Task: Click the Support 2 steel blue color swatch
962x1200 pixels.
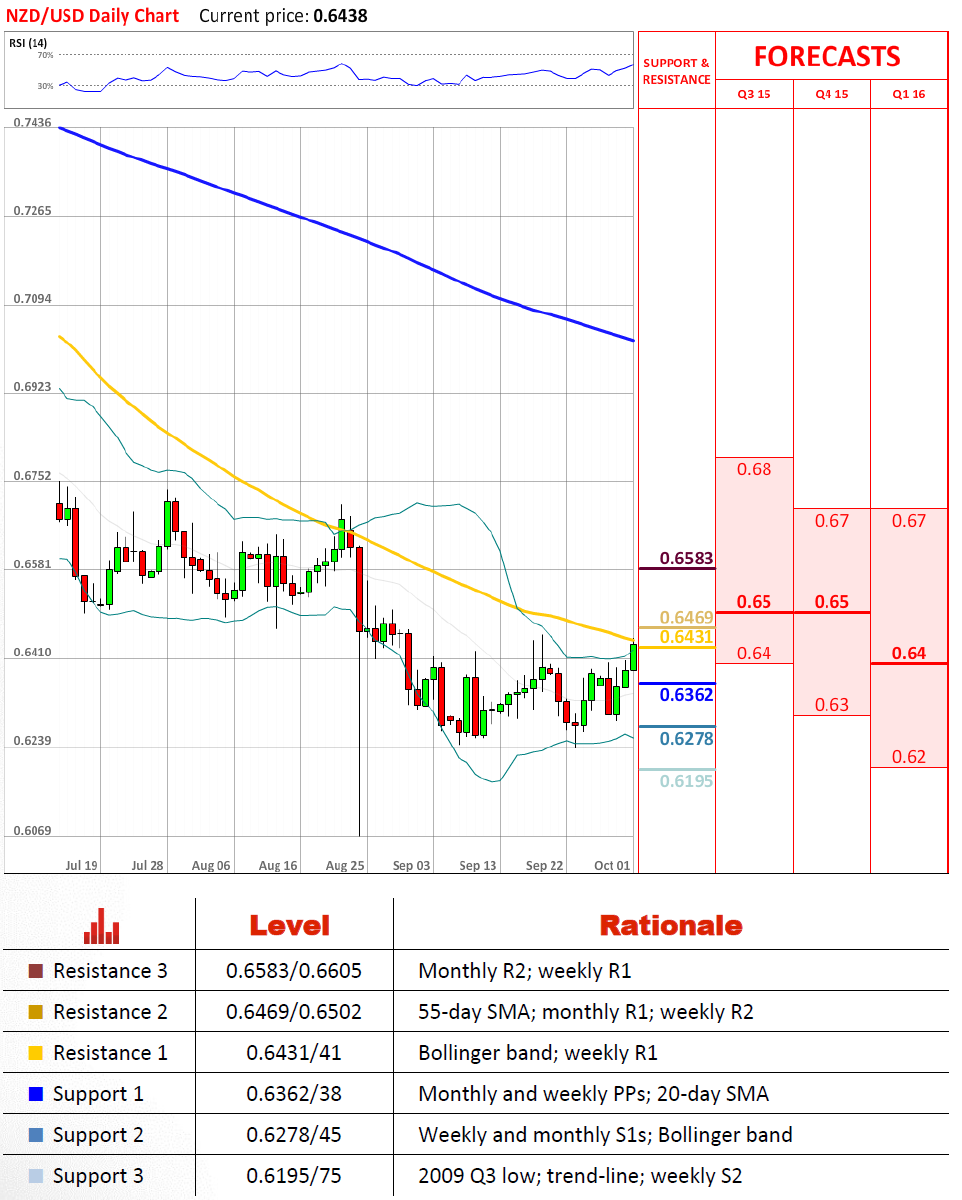Action: point(36,1135)
